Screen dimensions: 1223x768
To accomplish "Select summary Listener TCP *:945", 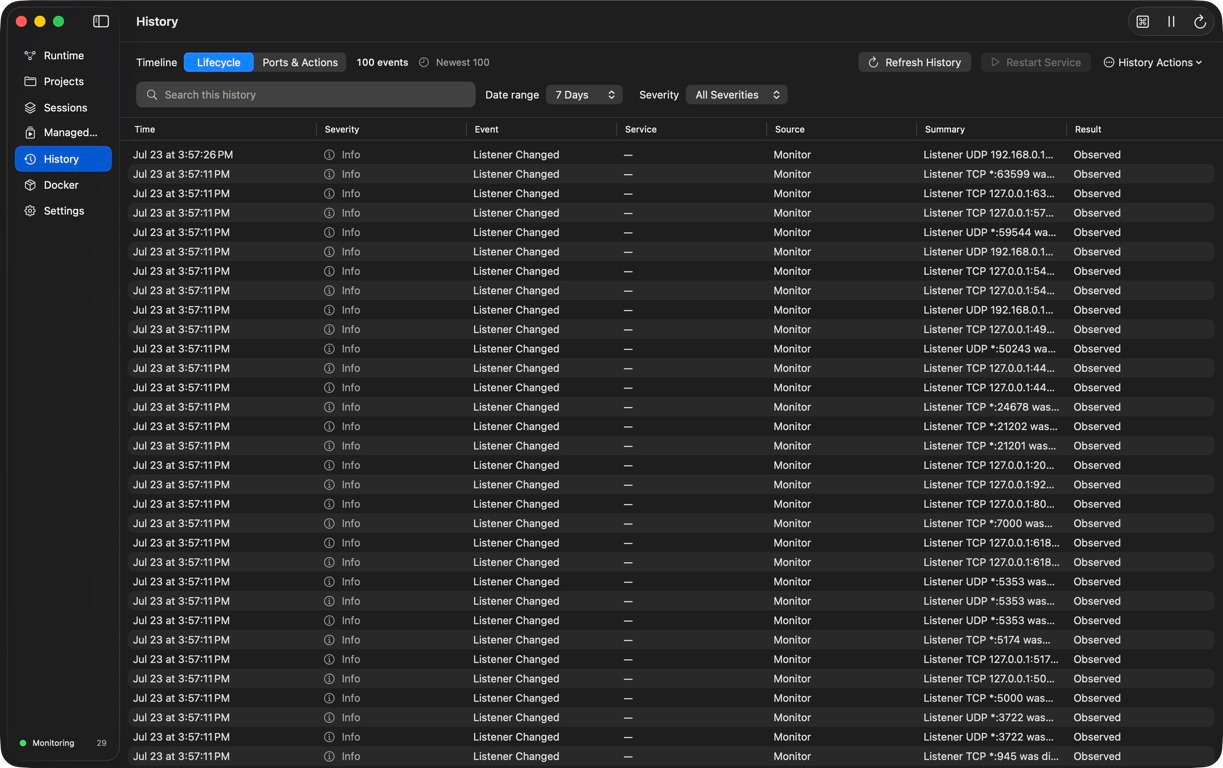I will pyautogui.click(x=991, y=756).
